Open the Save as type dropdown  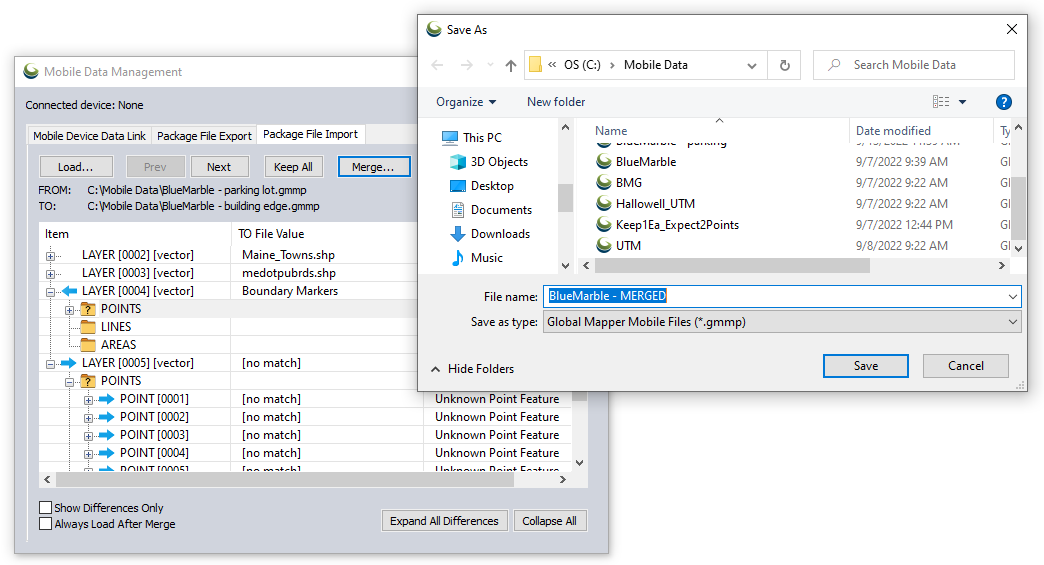1013,322
